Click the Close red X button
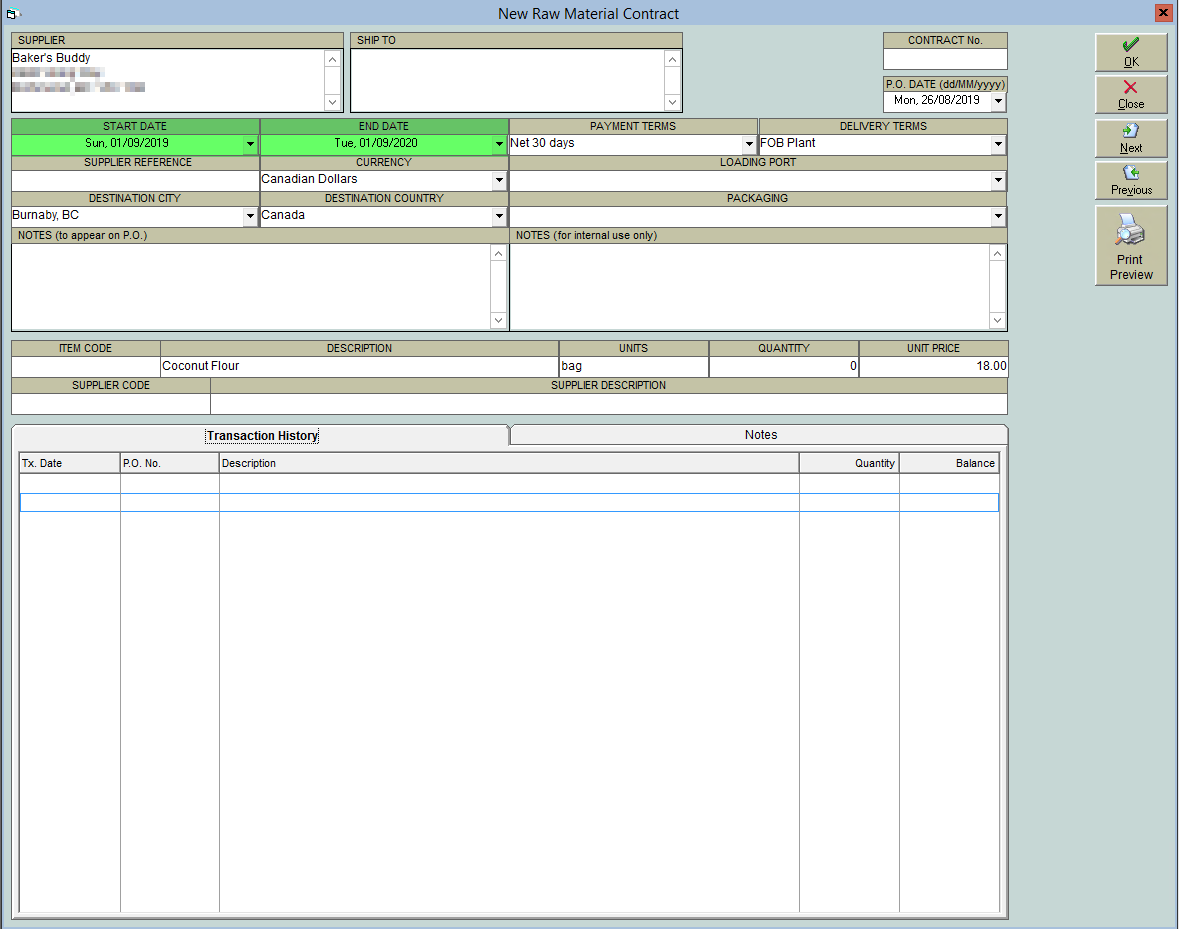The image size is (1179, 929). tap(1131, 95)
